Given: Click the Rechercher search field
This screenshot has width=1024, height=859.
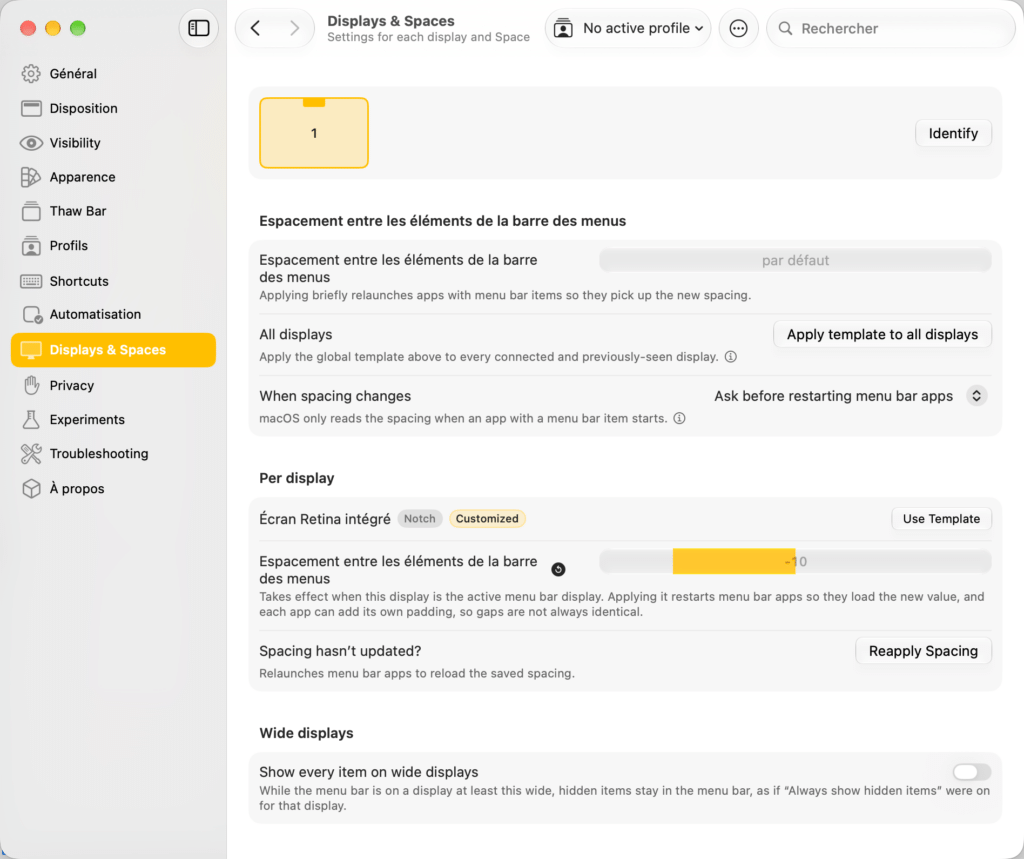Looking at the screenshot, I should (891, 28).
